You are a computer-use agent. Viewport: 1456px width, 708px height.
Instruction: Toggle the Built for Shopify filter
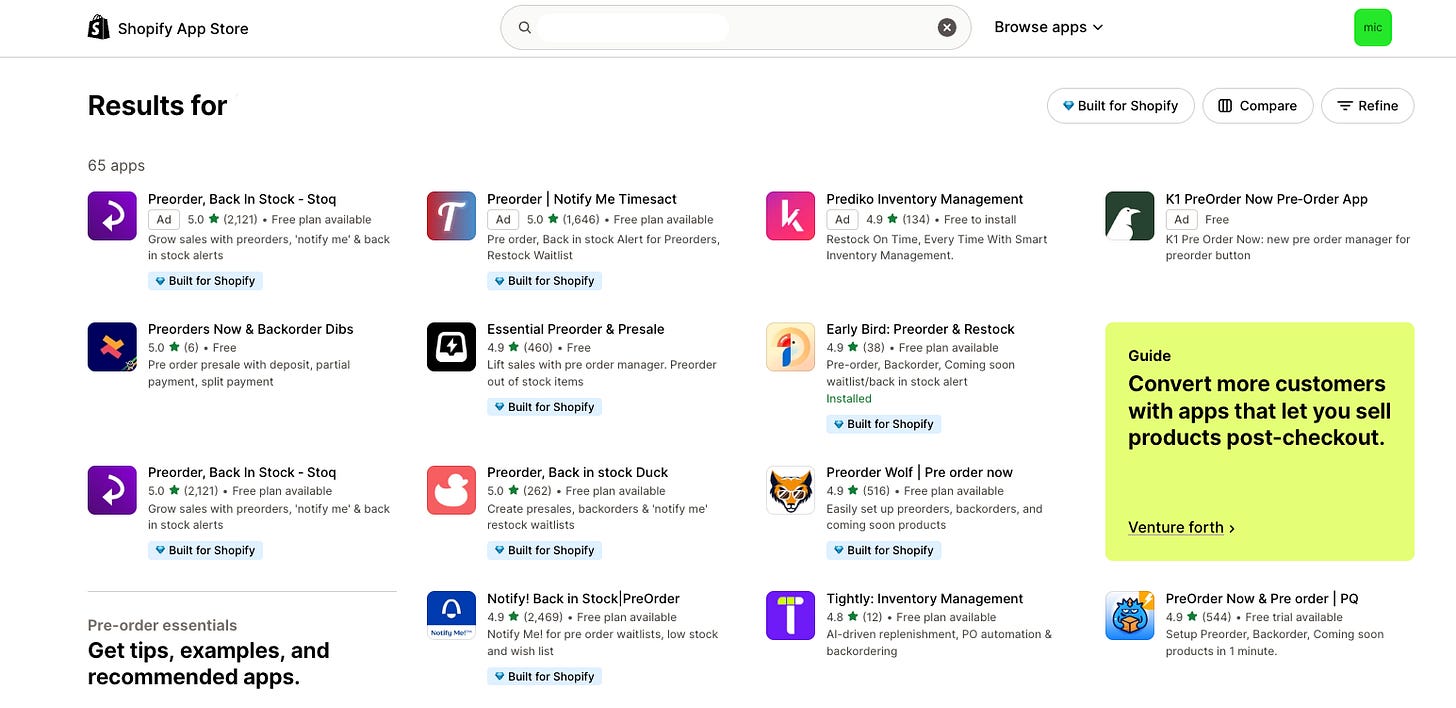tap(1120, 105)
